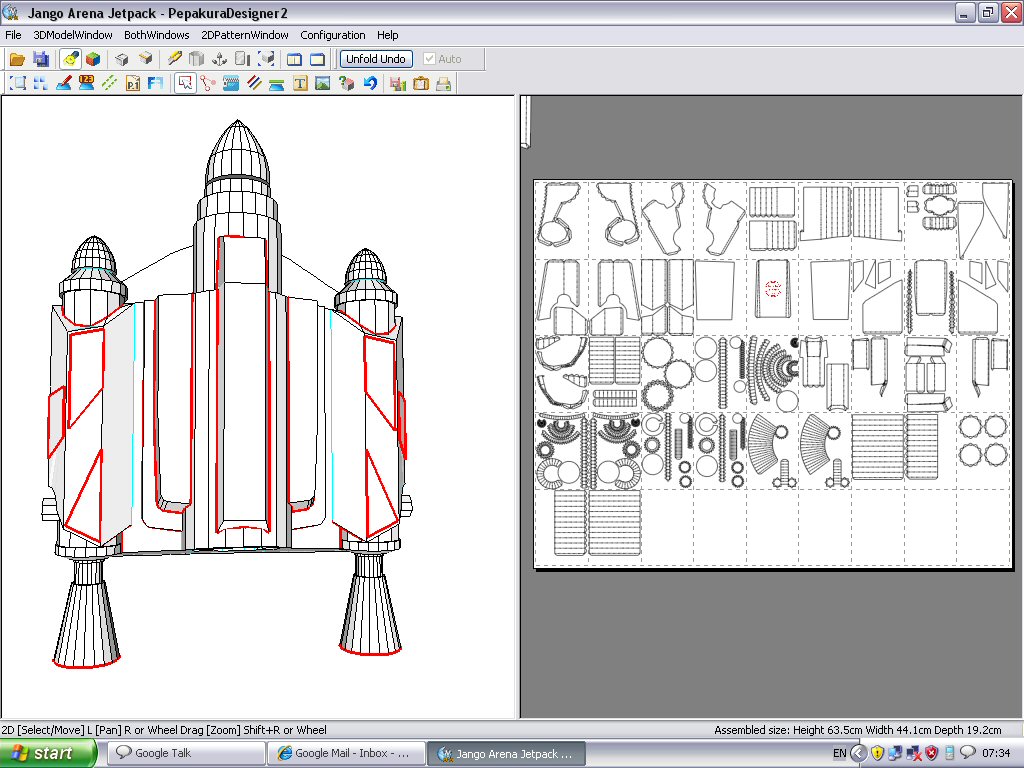Expand hidden tray icons with the arrow
Screen dimensions: 1024x768
(858, 754)
